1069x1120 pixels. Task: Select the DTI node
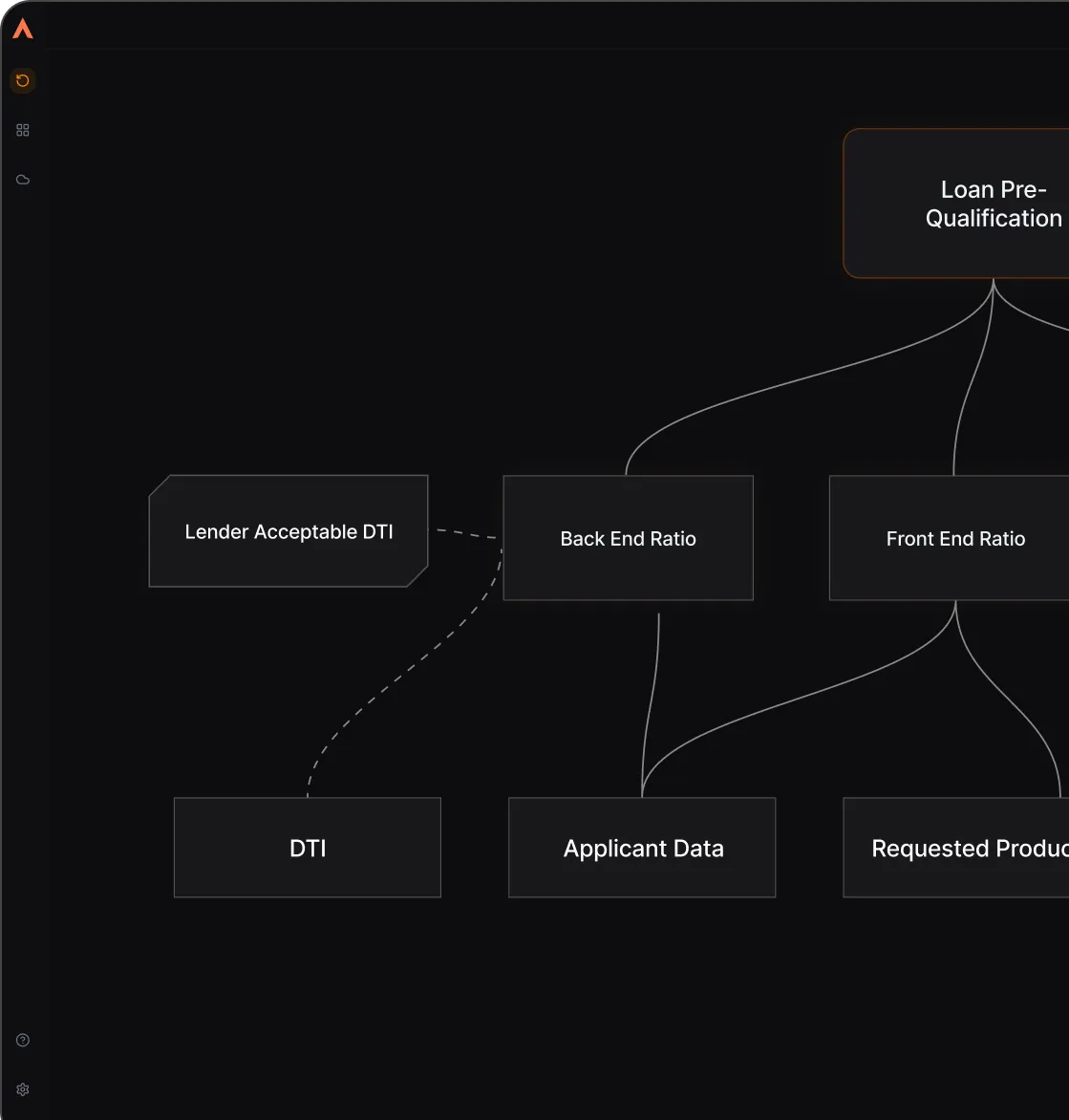point(308,848)
